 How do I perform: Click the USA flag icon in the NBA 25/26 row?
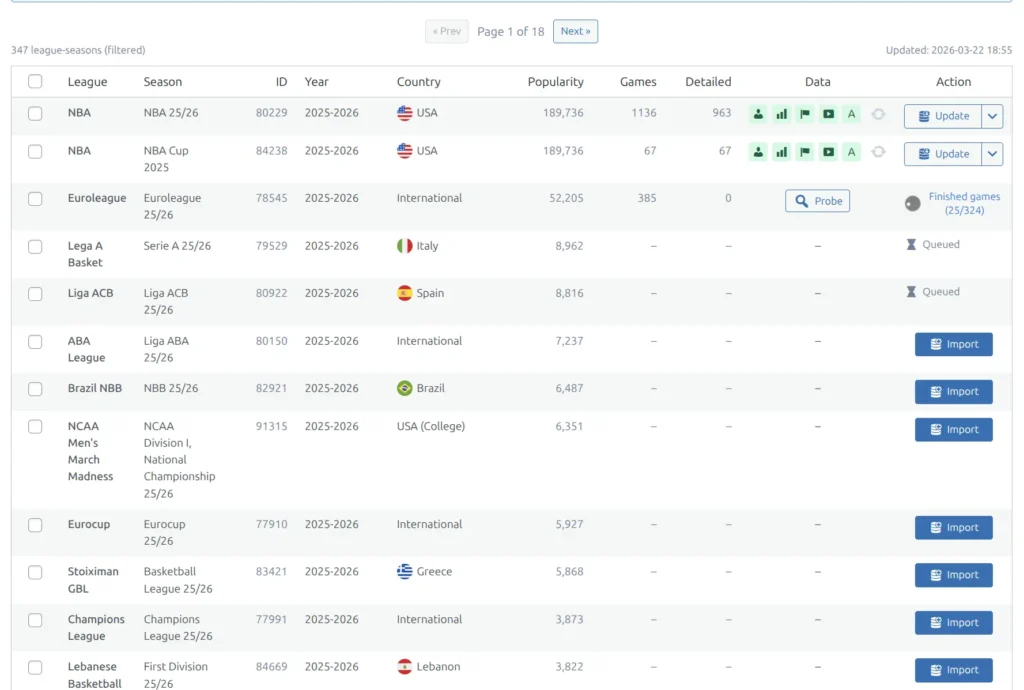click(x=404, y=113)
